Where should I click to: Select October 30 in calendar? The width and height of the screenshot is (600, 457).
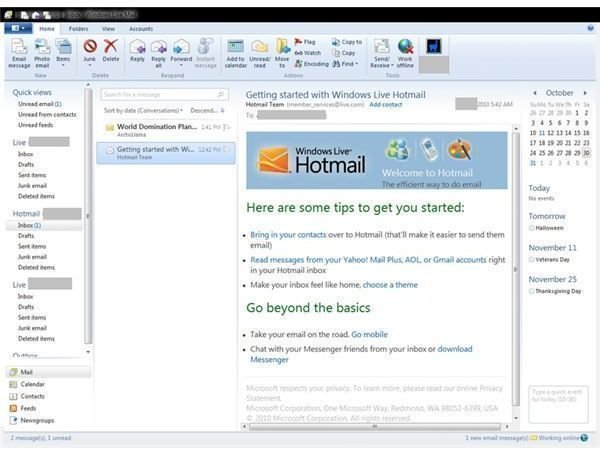586,153
